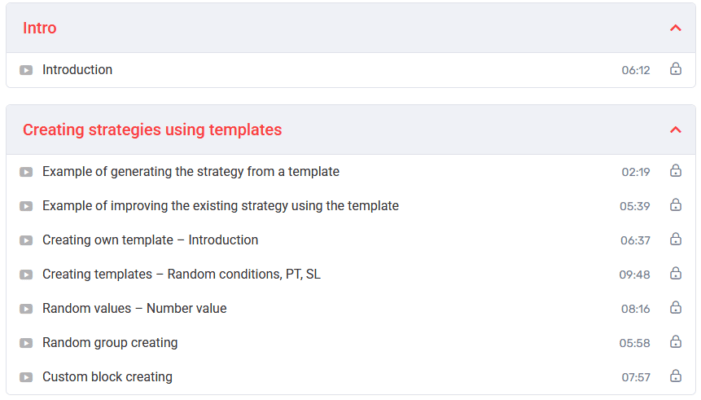This screenshot has height=400, width=701.
Task: Click lock icon for Creating templates – Random conditions
Action: click(x=675, y=274)
